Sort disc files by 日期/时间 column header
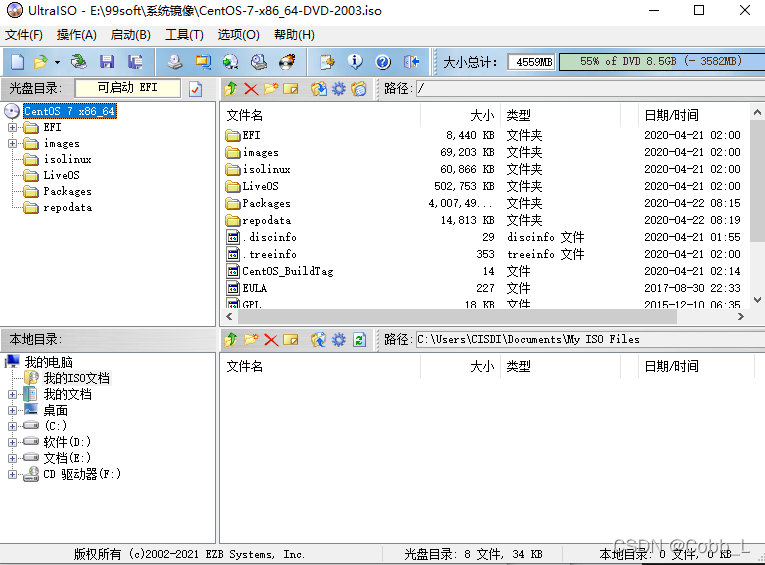Viewport: 765px width, 565px height. coord(694,115)
